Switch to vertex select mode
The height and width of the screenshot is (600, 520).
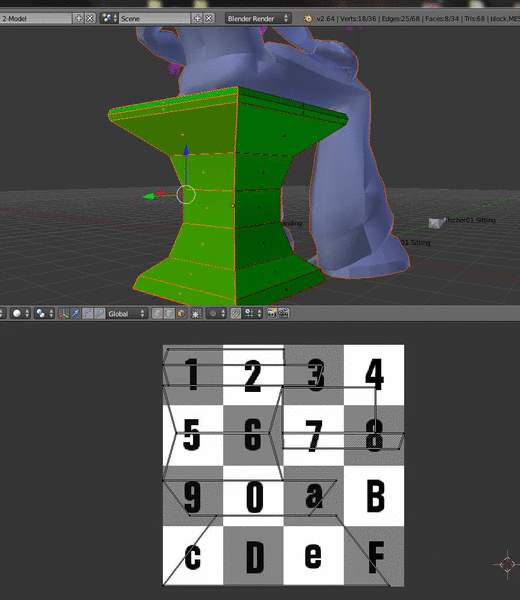click(157, 314)
